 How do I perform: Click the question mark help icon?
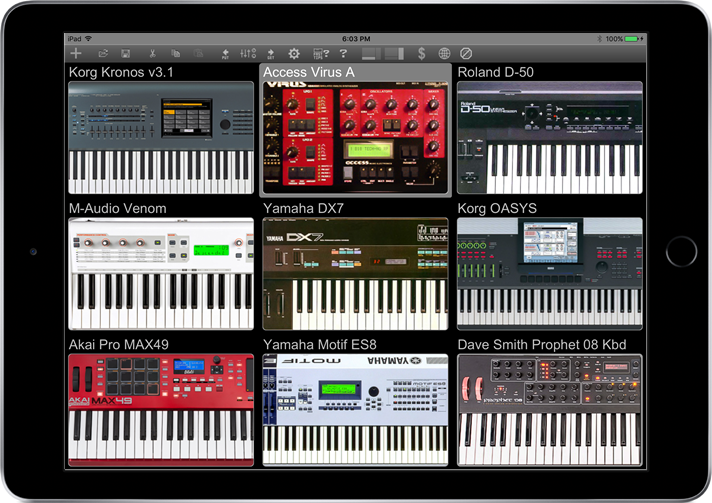click(x=343, y=54)
